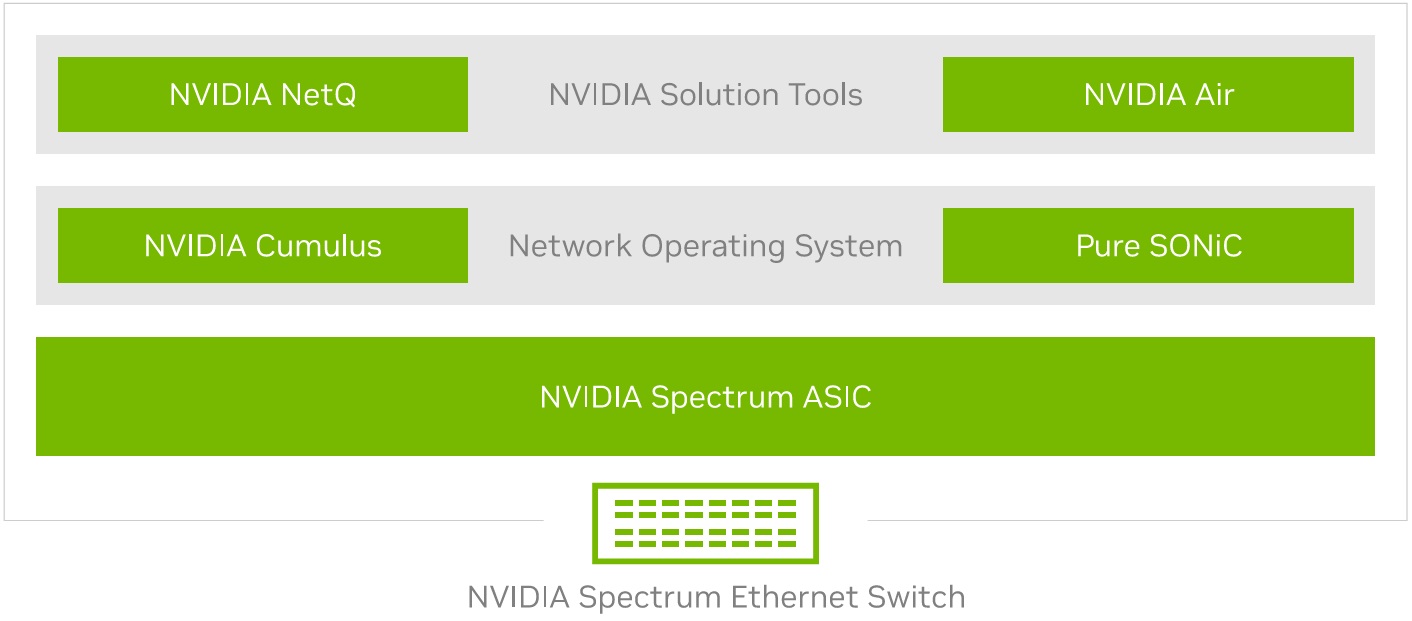This screenshot has height=621, width=1412.
Task: Click the NVIDIA Spectrum Ethernet Switch caption
Action: click(716, 598)
